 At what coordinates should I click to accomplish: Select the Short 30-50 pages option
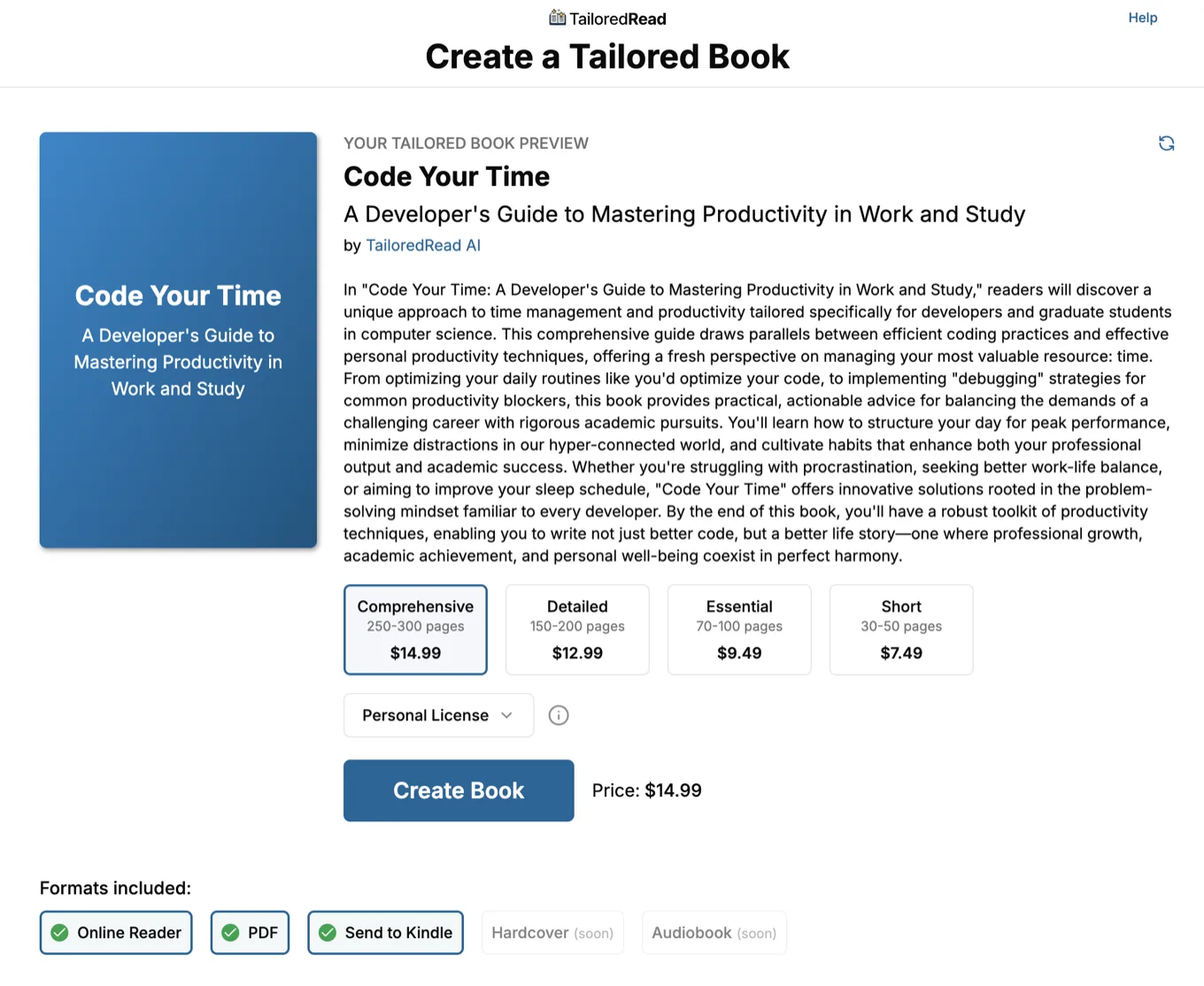point(900,629)
